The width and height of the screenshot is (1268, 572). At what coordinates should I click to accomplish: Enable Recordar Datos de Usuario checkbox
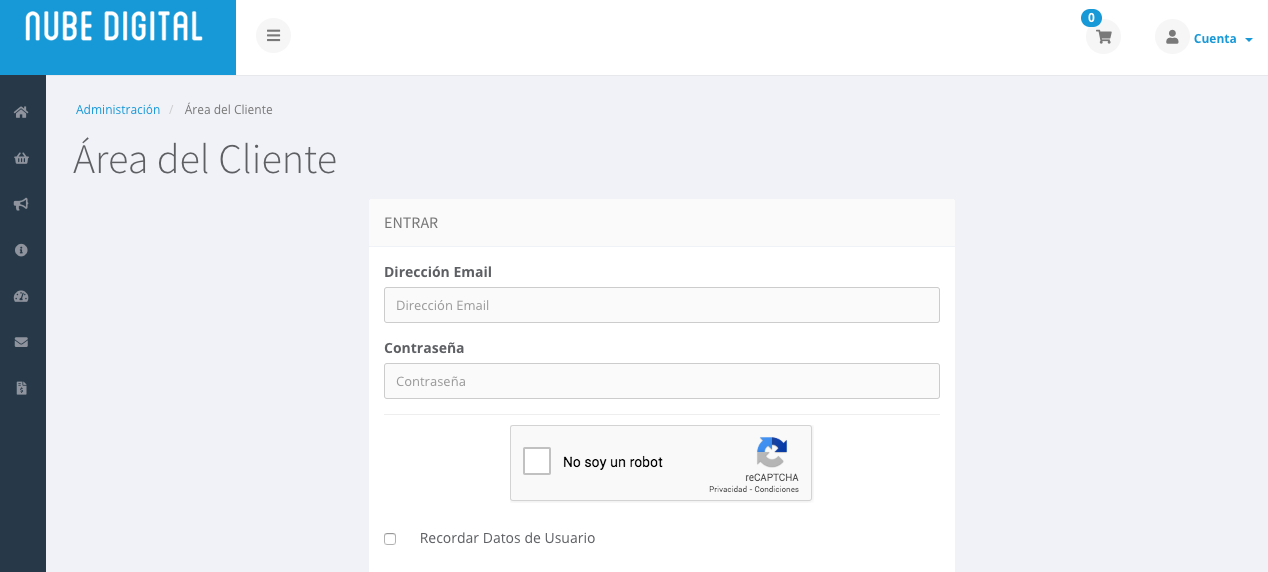(x=390, y=539)
